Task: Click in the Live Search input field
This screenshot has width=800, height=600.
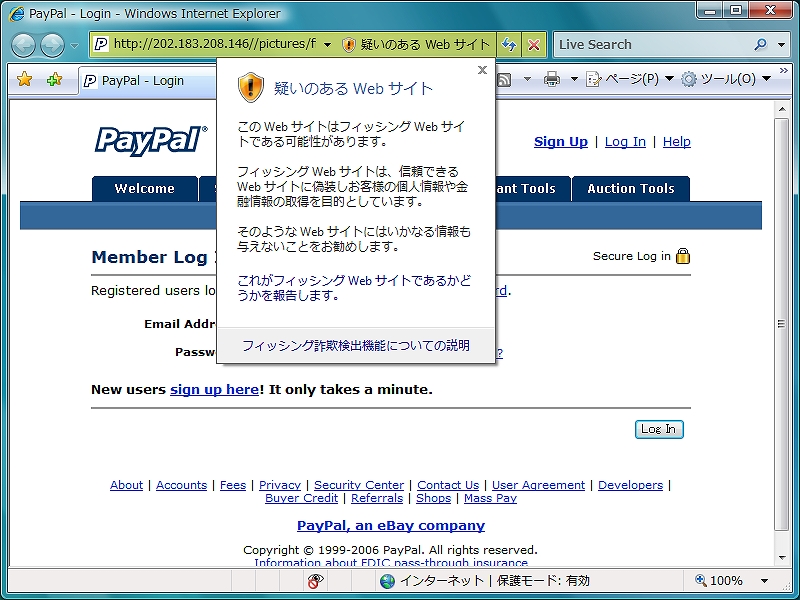Action: (x=650, y=45)
